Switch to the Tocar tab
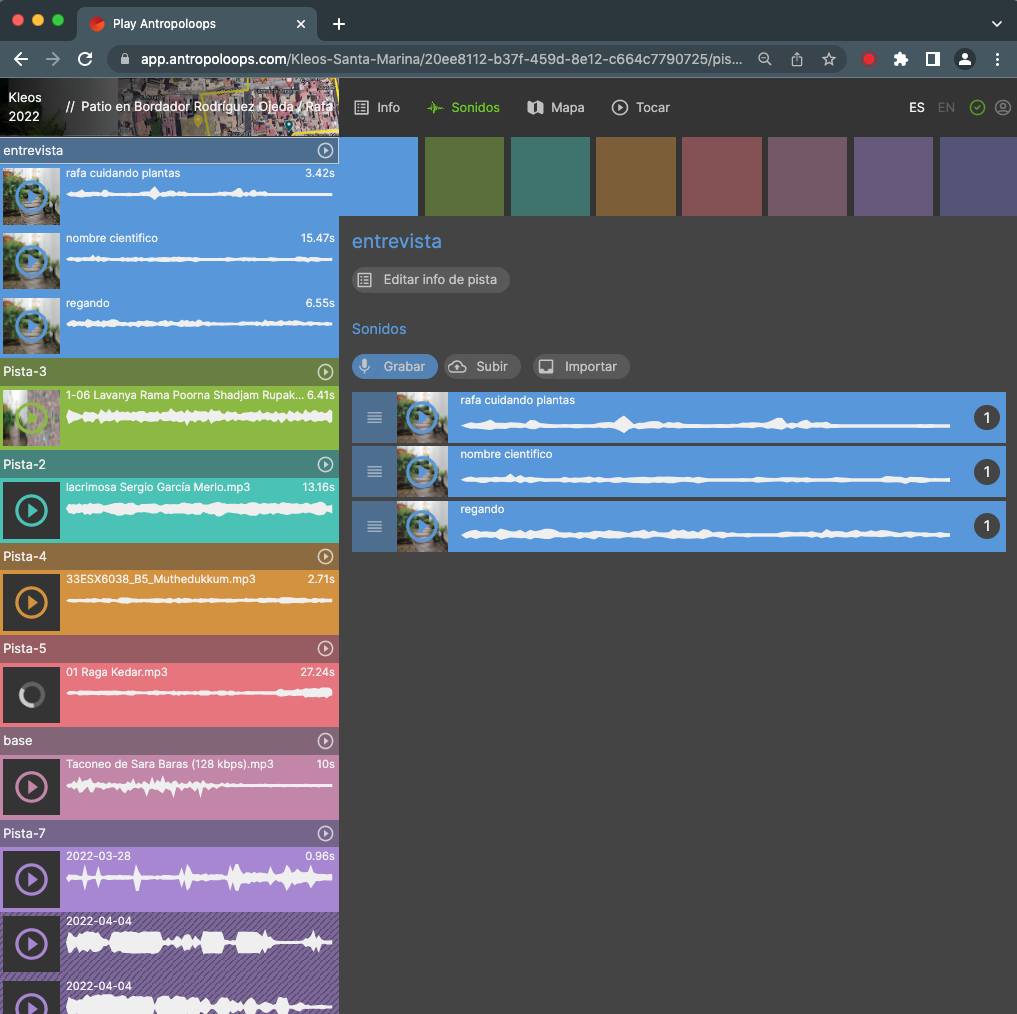This screenshot has height=1014, width=1017. click(641, 108)
